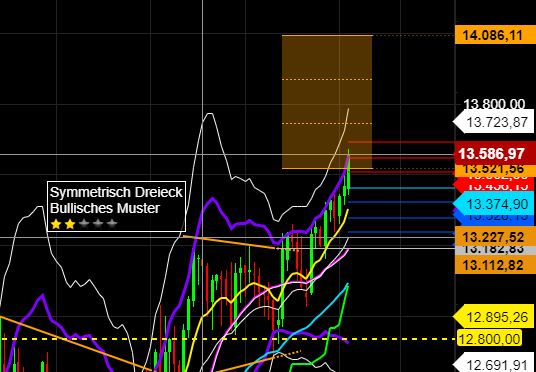Select the gray 13.182,83 price label

(x=495, y=250)
